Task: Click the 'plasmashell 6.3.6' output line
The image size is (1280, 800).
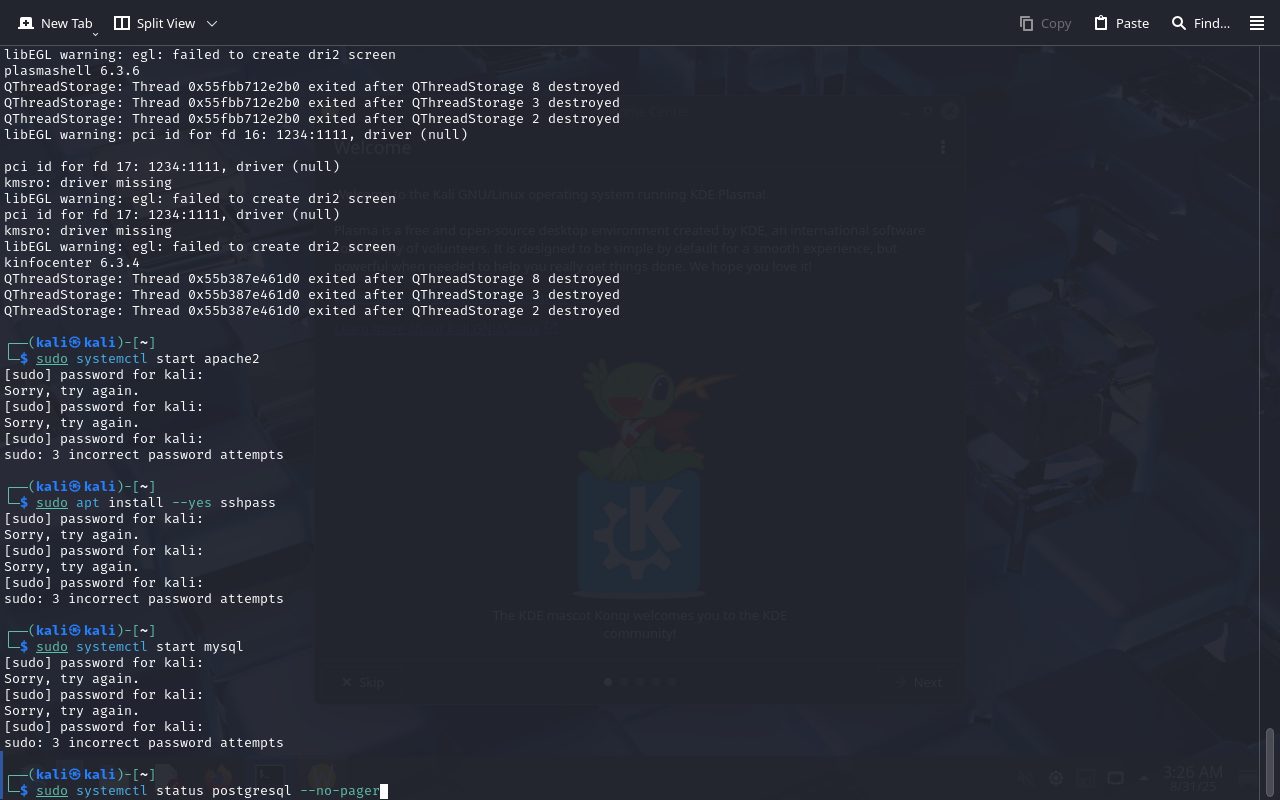Action: 72,71
